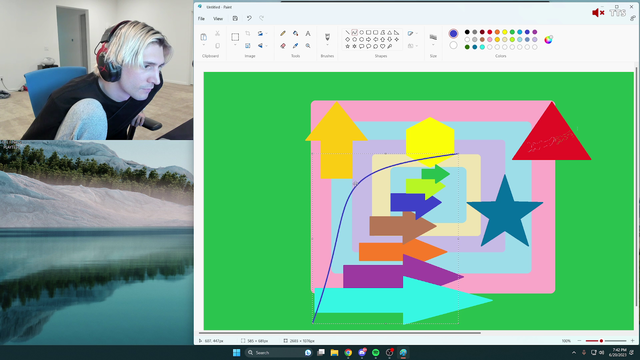Choose the Oval shape
The image size is (640, 360).
[362, 32]
